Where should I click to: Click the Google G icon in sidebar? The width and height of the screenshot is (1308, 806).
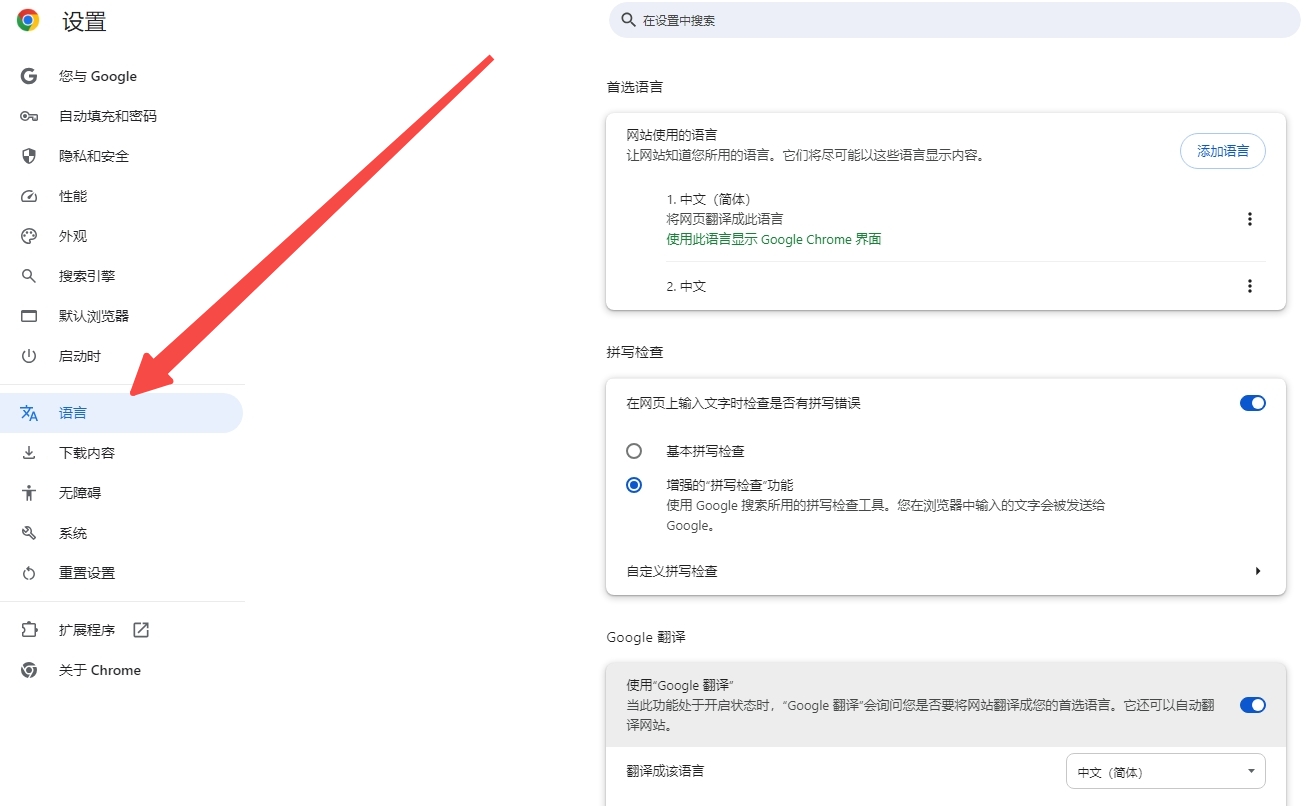[x=29, y=76]
